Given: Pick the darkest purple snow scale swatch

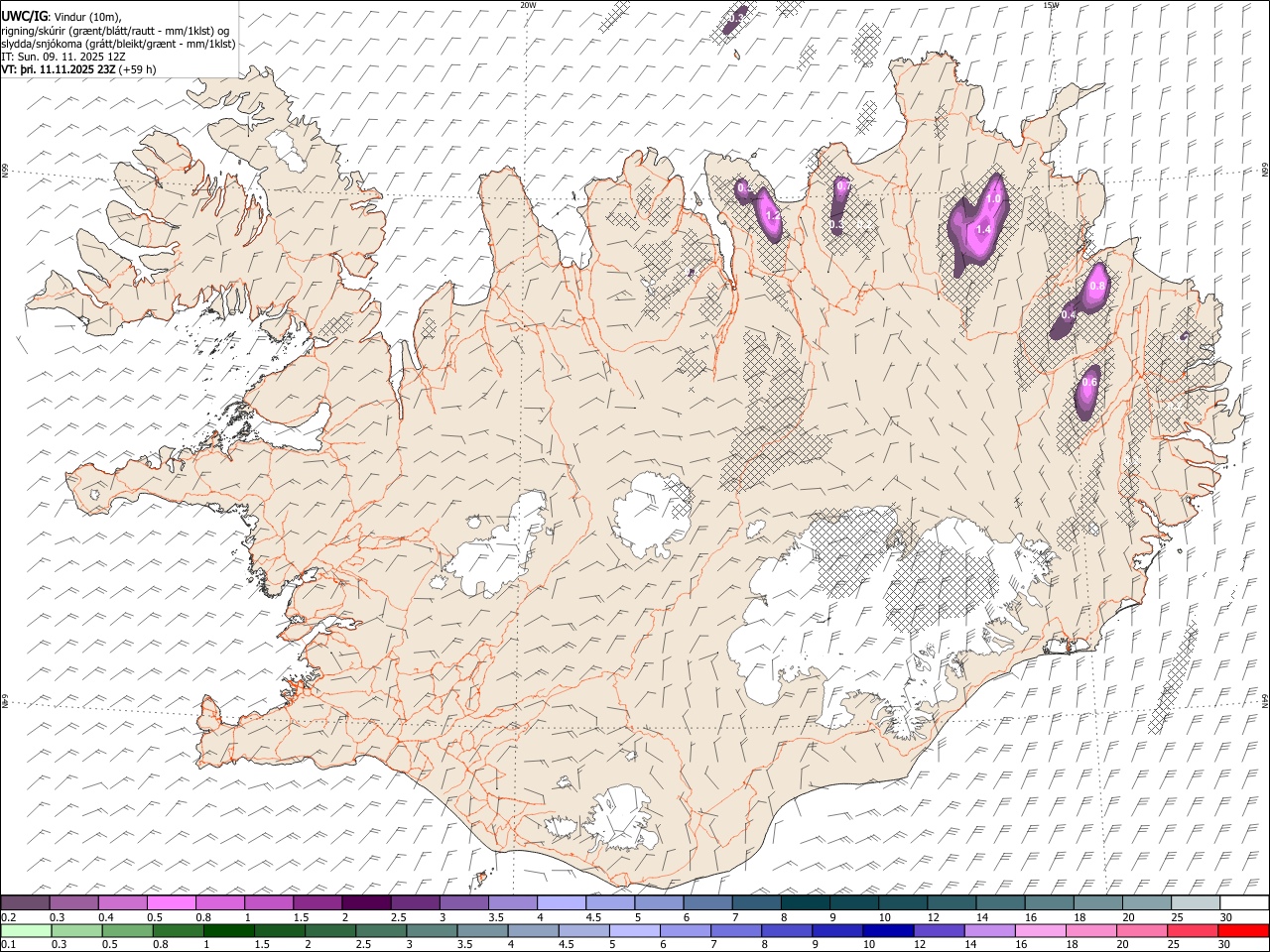Looking at the screenshot, I should pyautogui.click(x=366, y=902).
